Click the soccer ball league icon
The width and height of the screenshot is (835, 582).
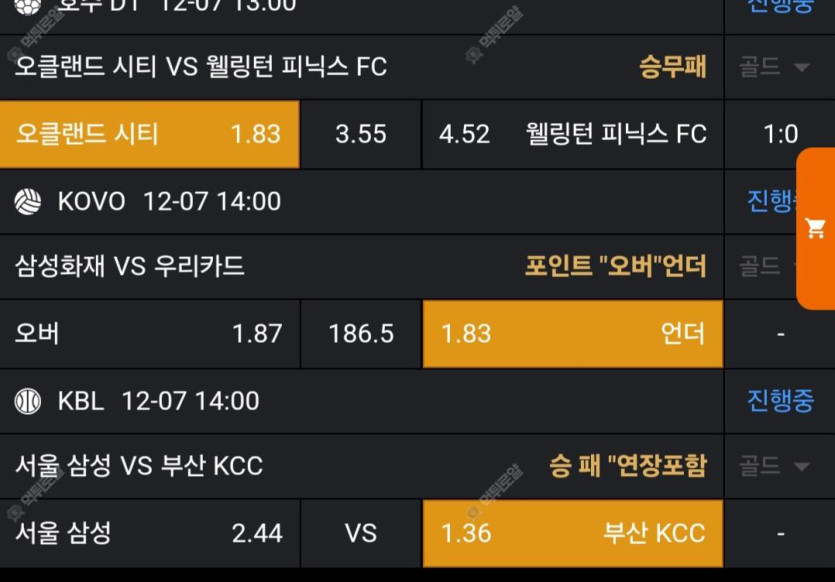tap(25, 5)
